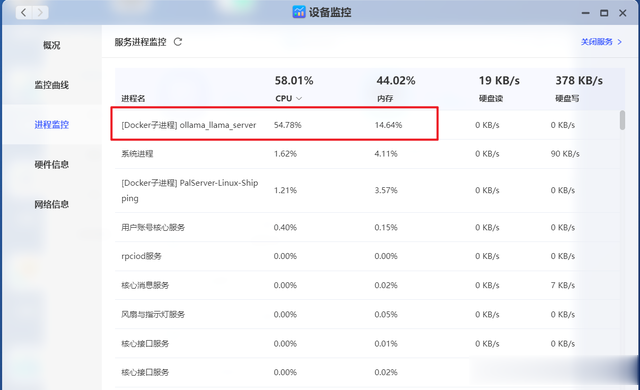Sort by 硬盘读 column header

[491, 98]
